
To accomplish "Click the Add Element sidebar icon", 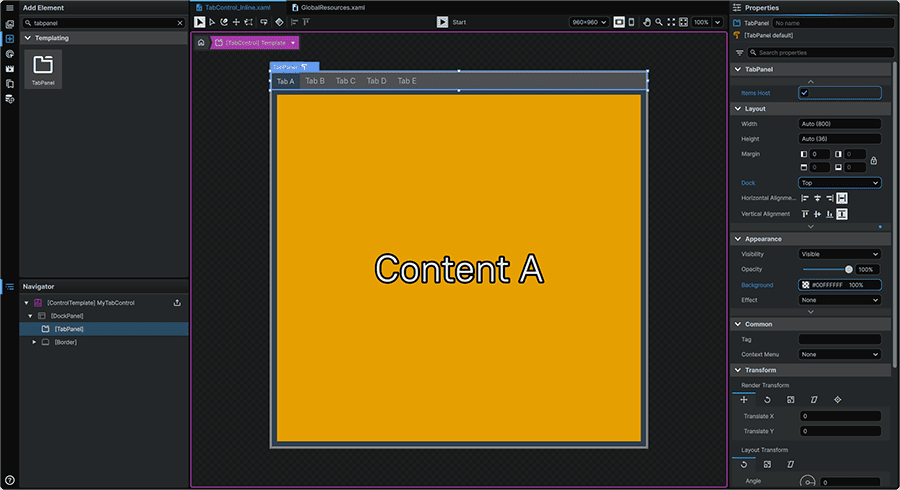I will coord(10,39).
